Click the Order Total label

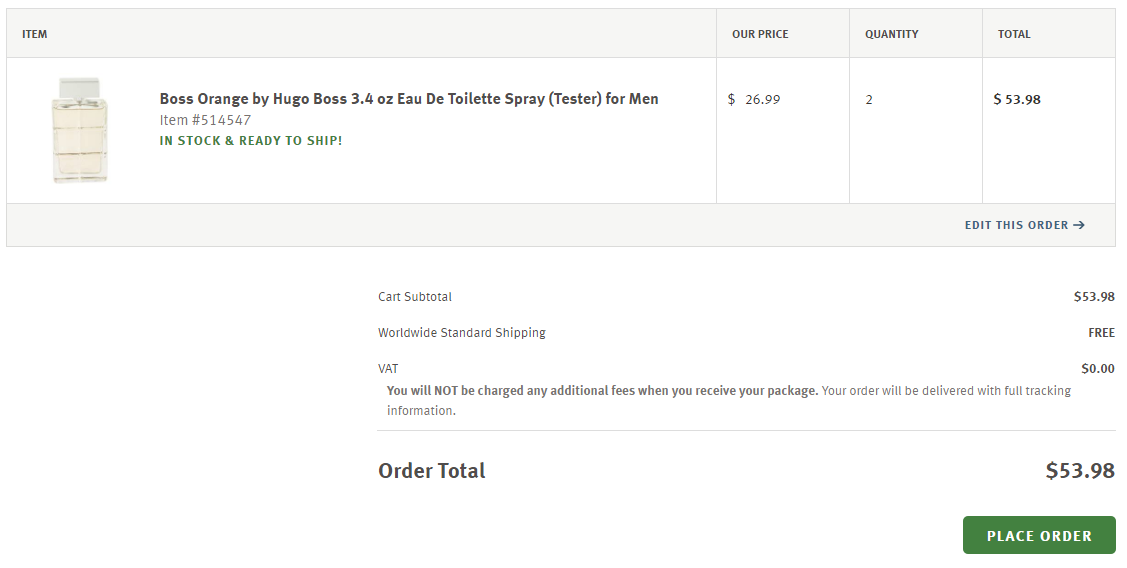[431, 471]
